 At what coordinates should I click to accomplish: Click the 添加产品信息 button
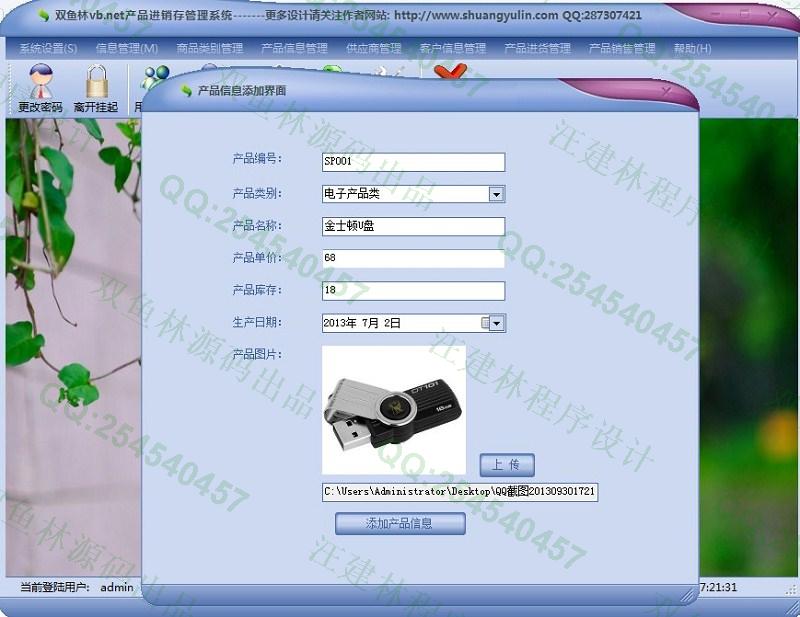click(400, 524)
